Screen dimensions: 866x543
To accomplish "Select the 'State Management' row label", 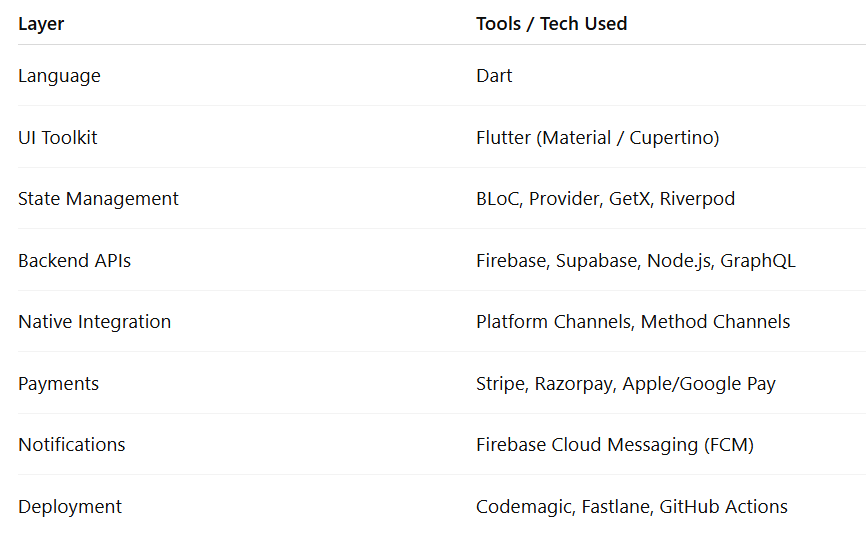I will pyautogui.click(x=98, y=198).
